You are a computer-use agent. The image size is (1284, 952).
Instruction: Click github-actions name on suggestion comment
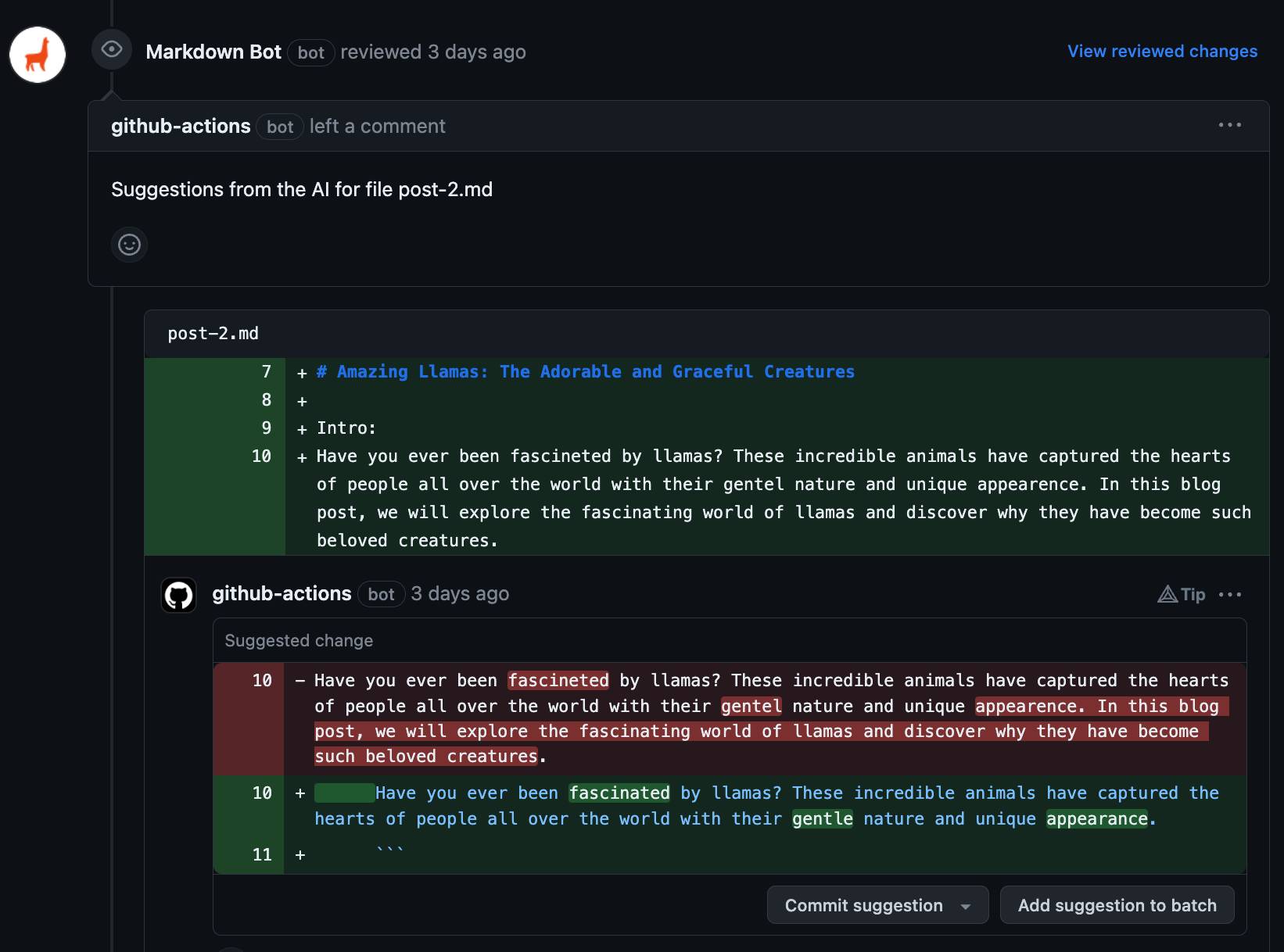(x=282, y=593)
